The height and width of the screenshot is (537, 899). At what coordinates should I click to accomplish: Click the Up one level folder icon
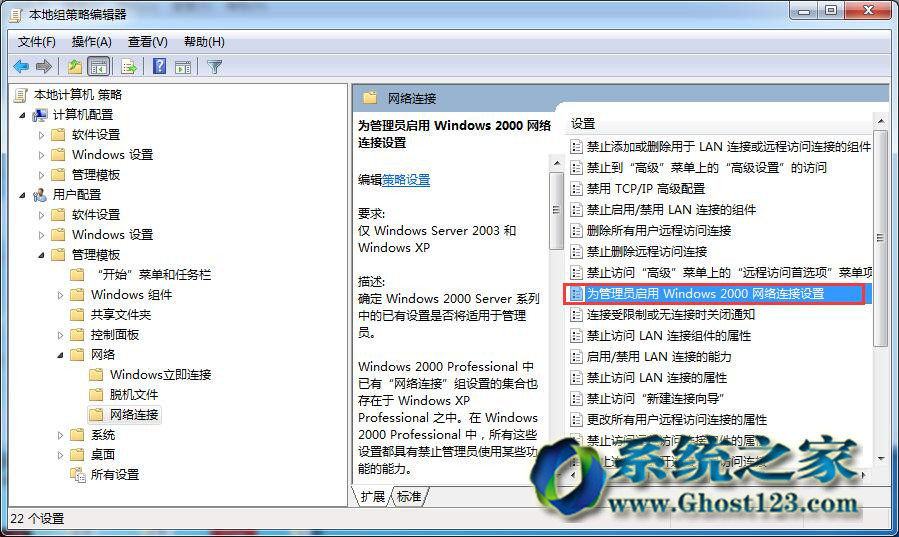[x=75, y=67]
